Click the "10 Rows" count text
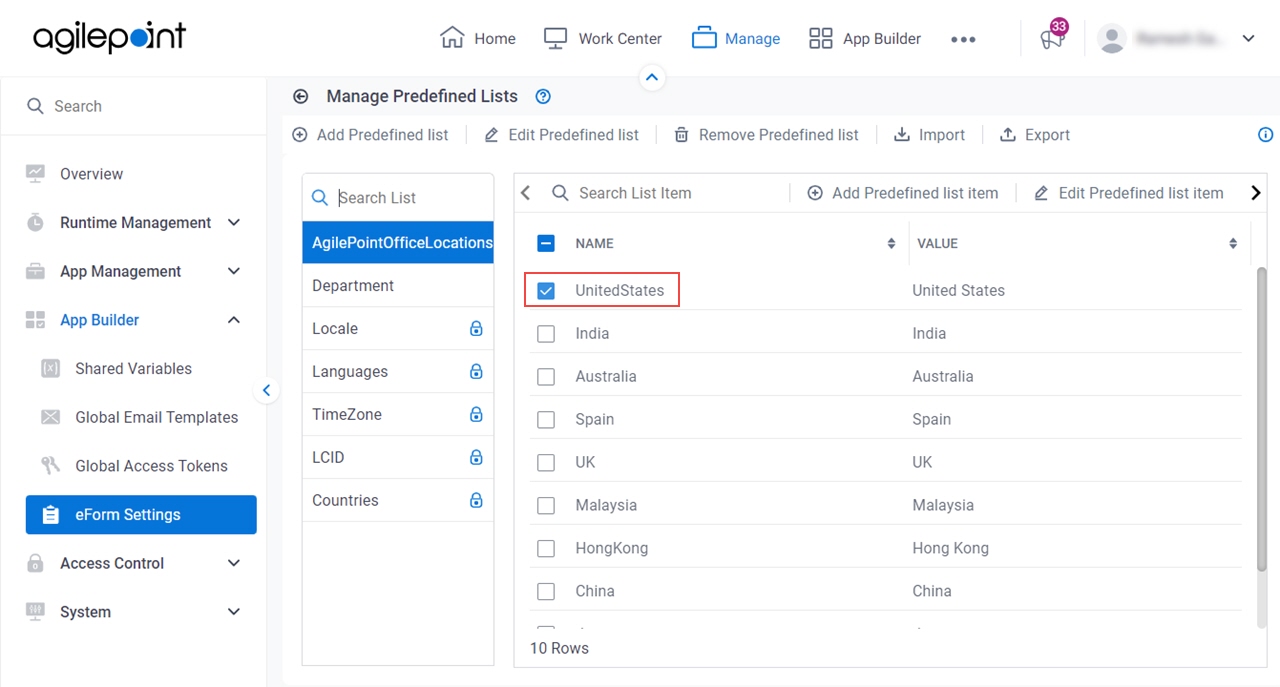 pyautogui.click(x=559, y=648)
